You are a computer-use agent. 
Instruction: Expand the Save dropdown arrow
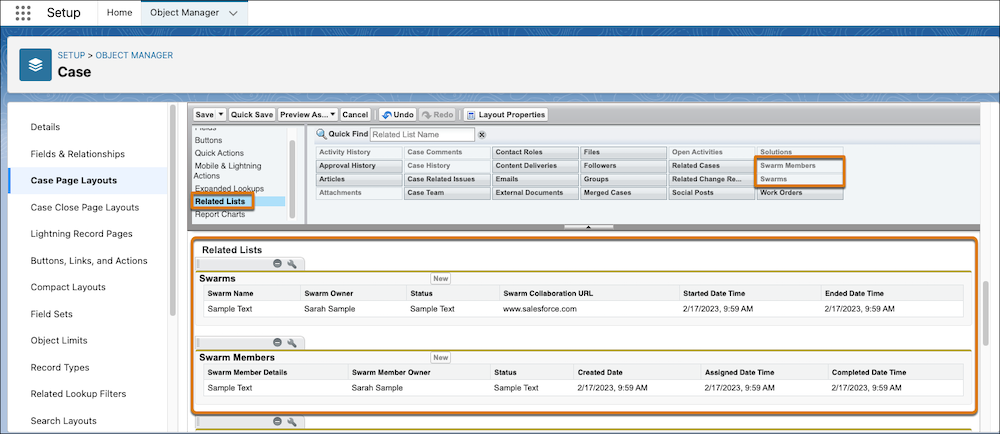click(x=220, y=115)
